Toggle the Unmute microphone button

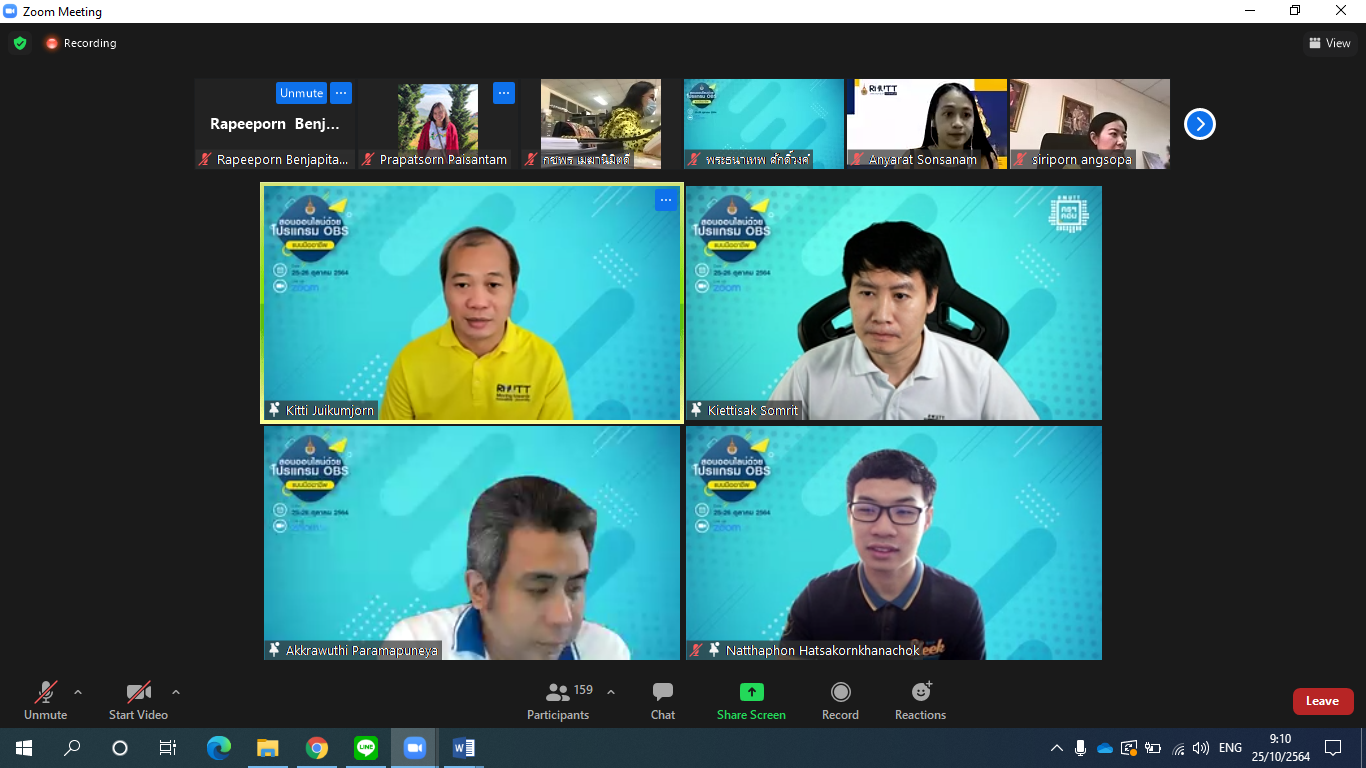(x=45, y=700)
